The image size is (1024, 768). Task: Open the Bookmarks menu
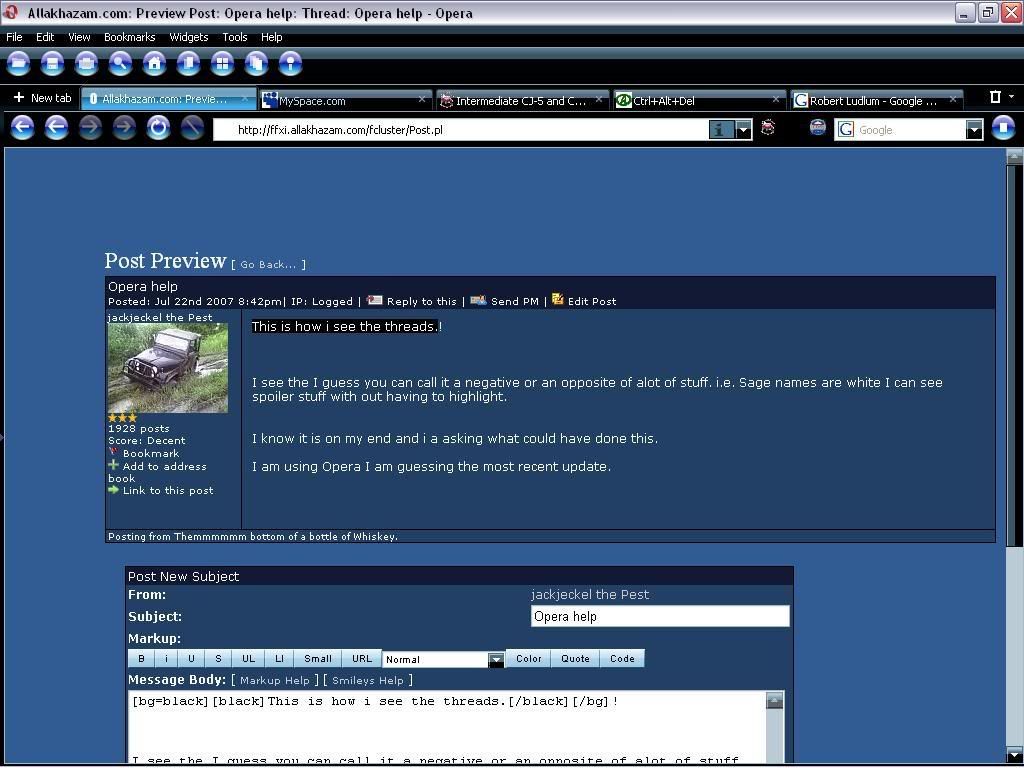point(129,37)
